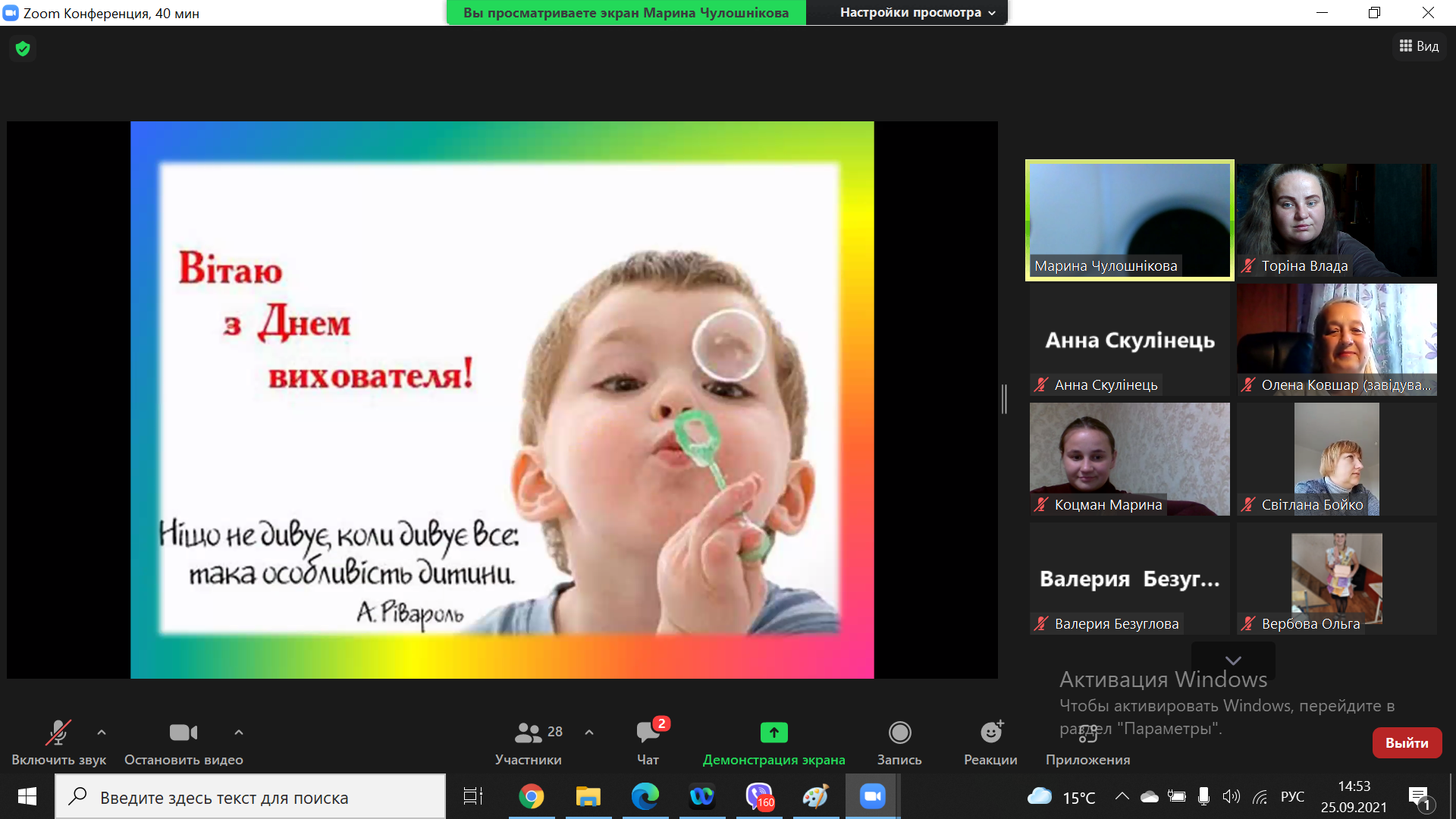Screen dimensions: 1456x819
Task: Click the green encryption shield icon
Action: (x=23, y=49)
